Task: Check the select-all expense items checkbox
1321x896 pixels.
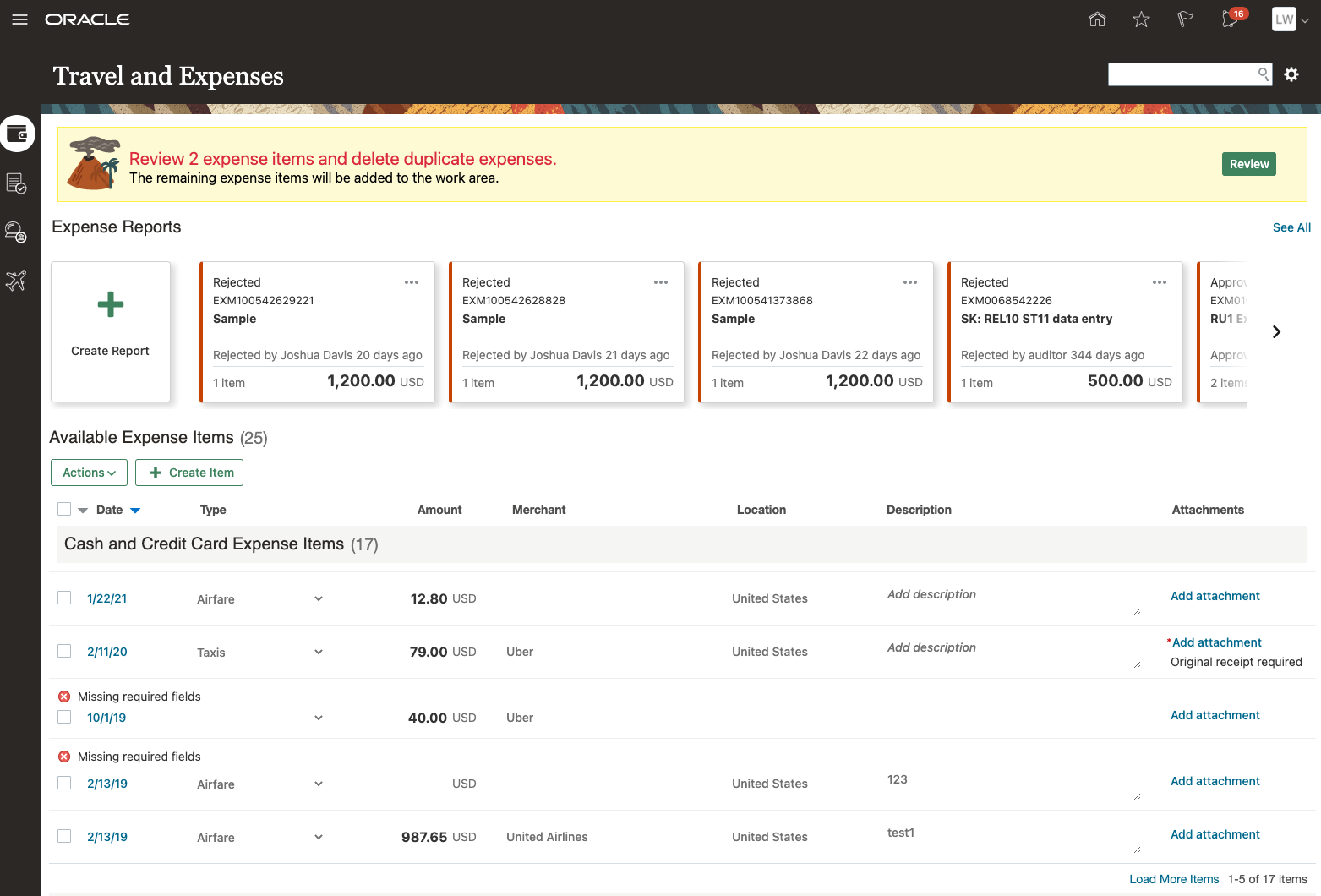Action: 64,509
